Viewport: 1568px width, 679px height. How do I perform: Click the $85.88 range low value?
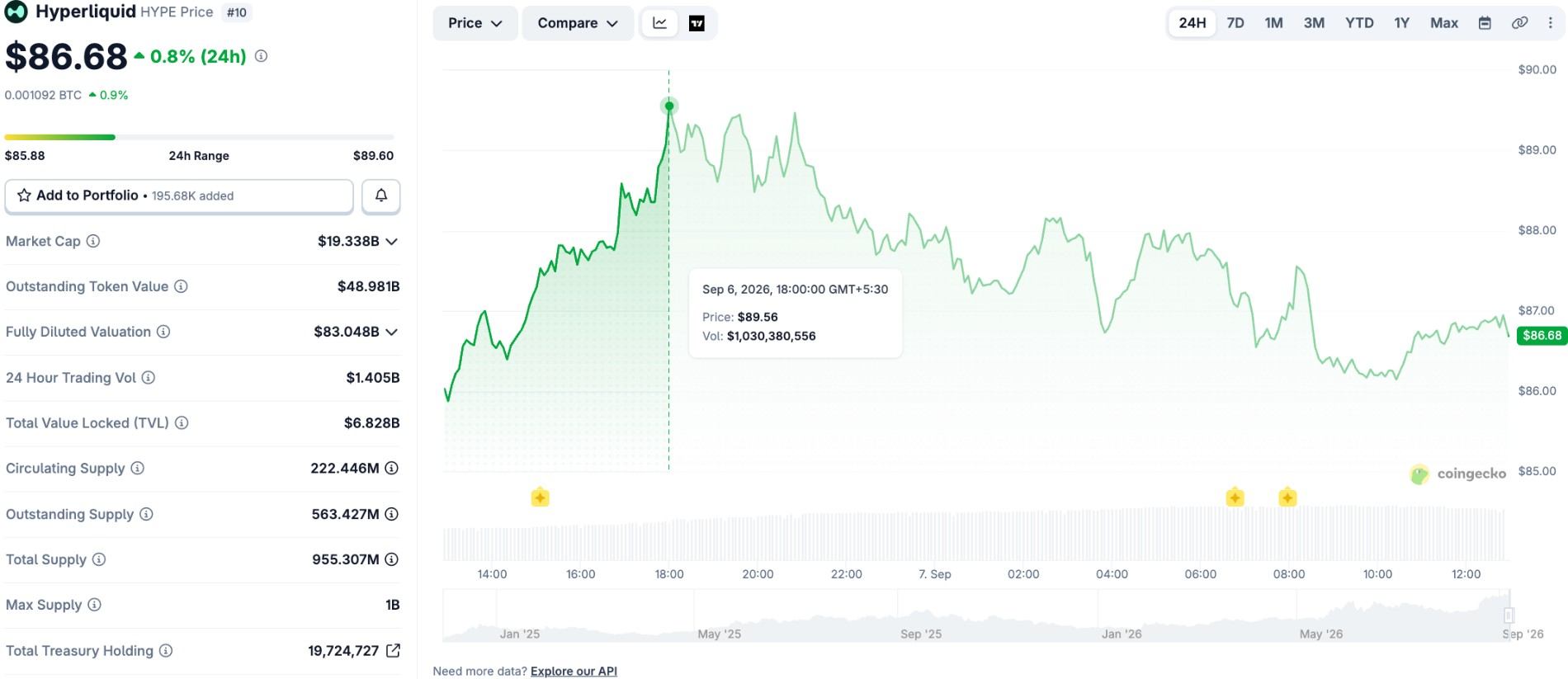[25, 155]
